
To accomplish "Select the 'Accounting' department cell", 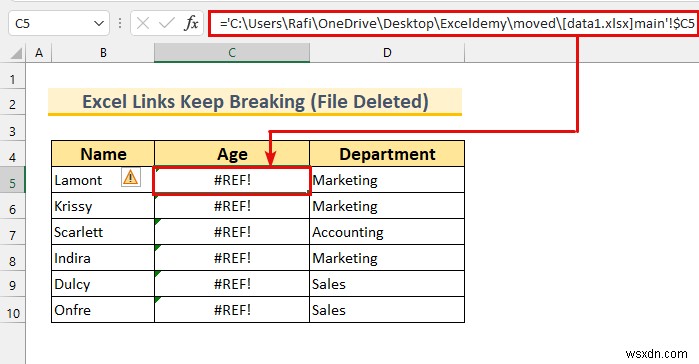I will pos(387,231).
